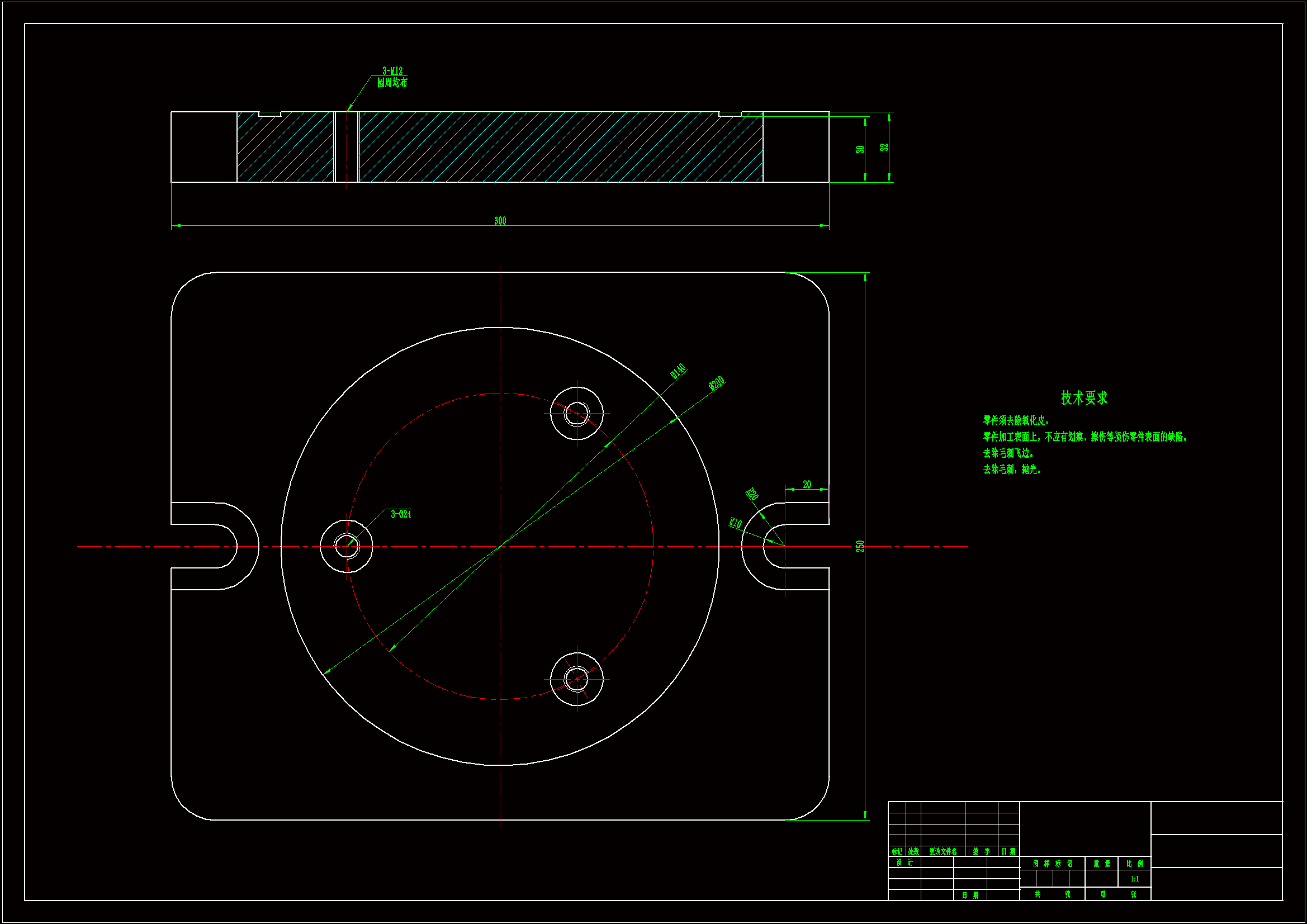Viewport: 1307px width, 924px height.
Task: Select the 设计 cell in title block
Action: pyautogui.click(x=904, y=863)
